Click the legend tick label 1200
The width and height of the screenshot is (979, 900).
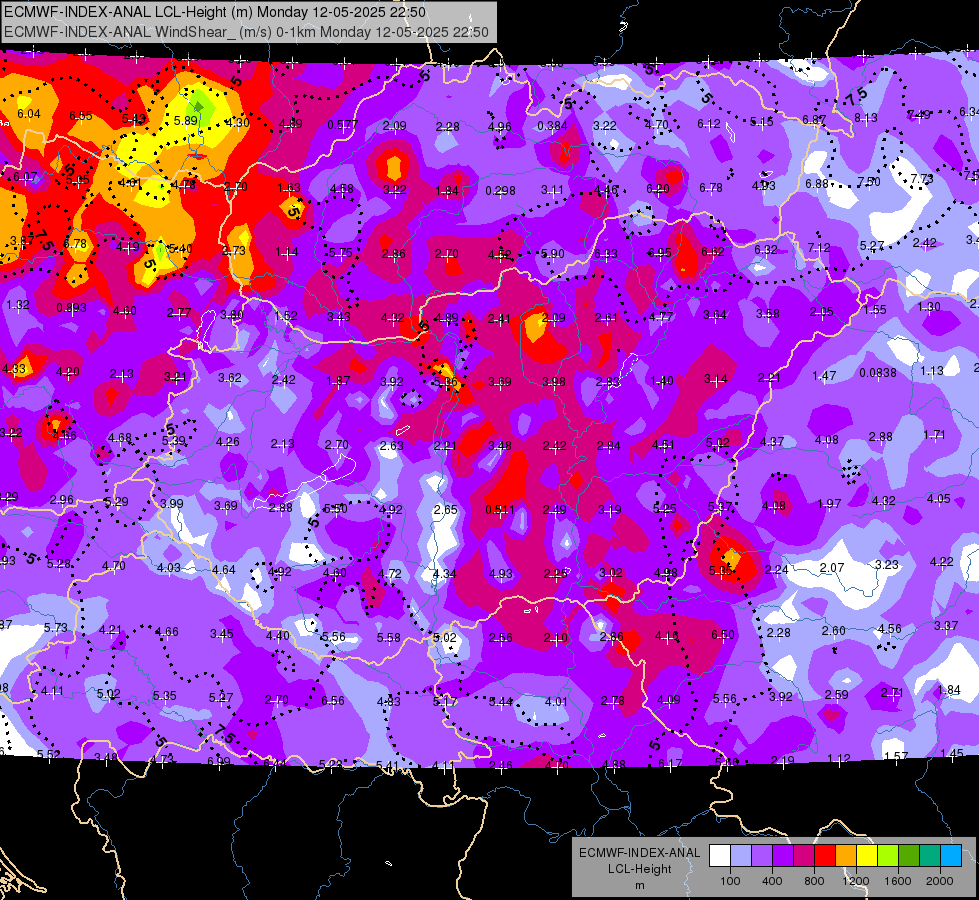pos(856,881)
